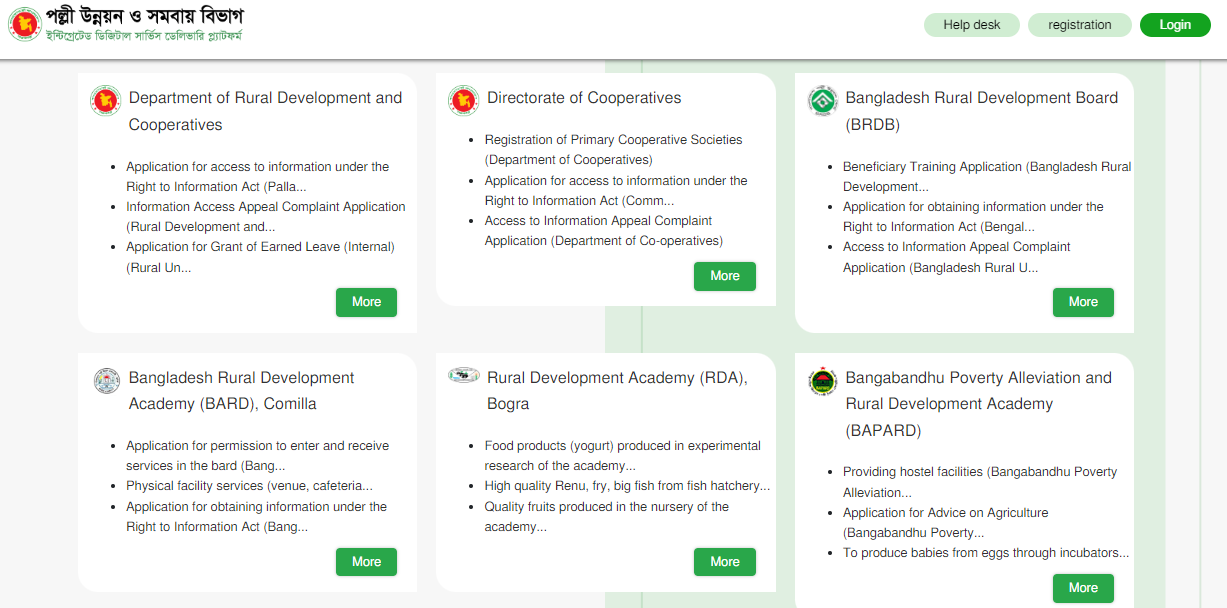This screenshot has height=608, width=1227.
Task: Click the portal logo in the header
Action: pos(25,24)
